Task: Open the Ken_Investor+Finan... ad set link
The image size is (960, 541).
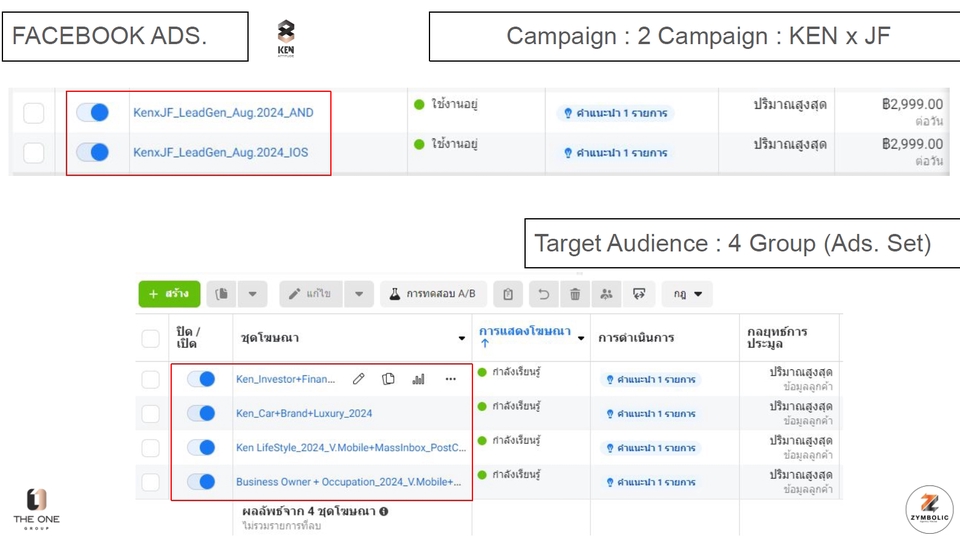Action: point(285,379)
